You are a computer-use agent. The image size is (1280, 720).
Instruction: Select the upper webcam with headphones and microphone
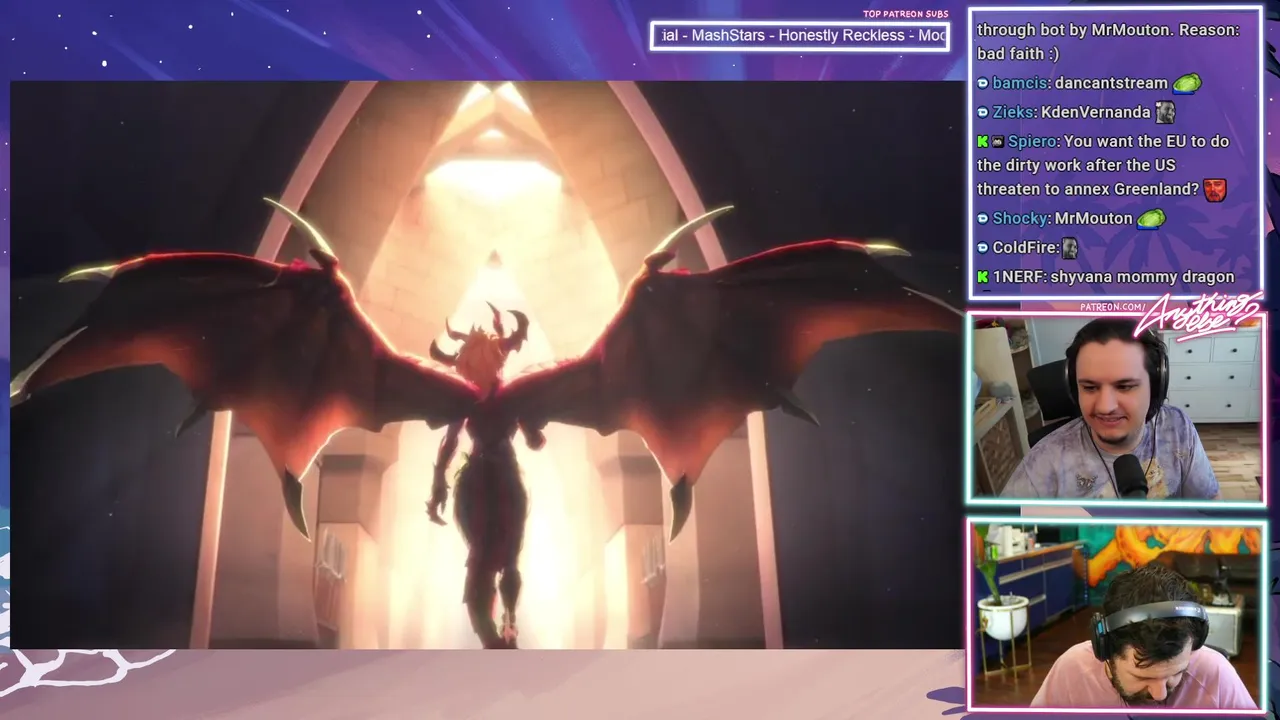(x=1116, y=409)
